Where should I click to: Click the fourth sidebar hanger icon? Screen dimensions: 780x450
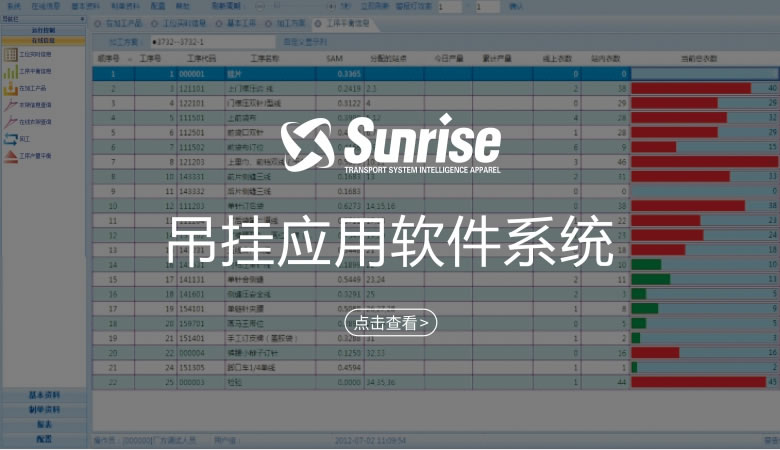[11, 106]
